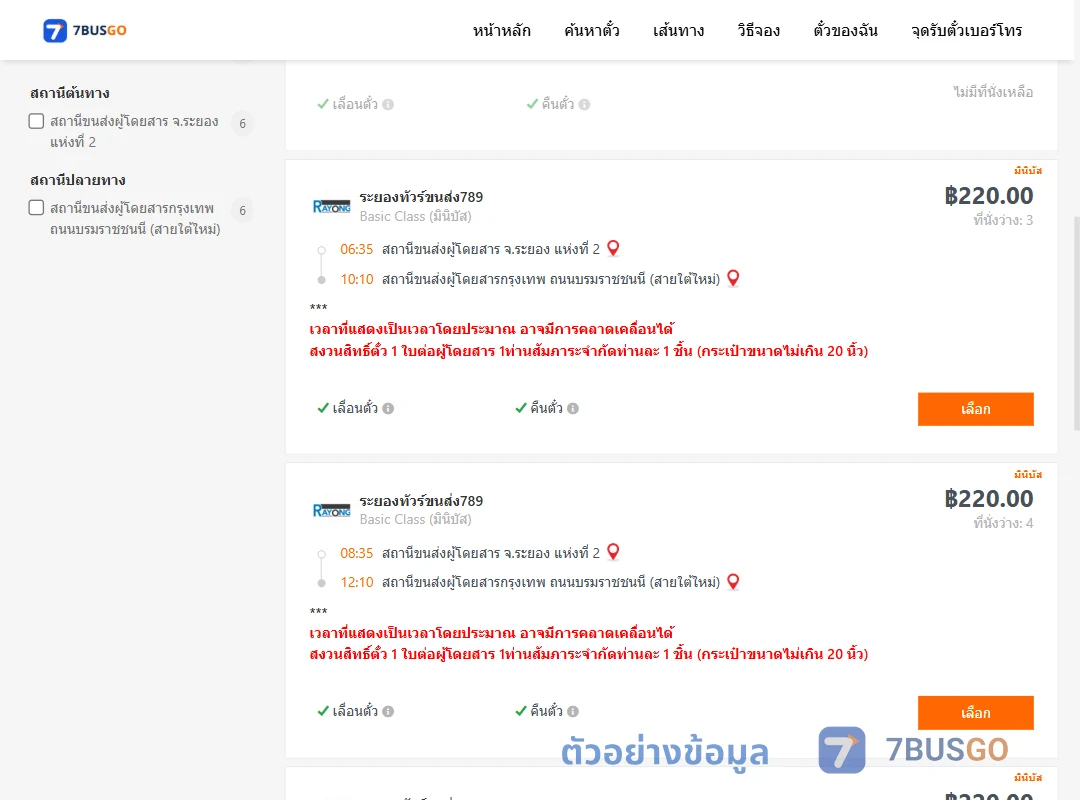Click the page vertical scrollbar
1080x800 pixels.
tap(1077, 324)
